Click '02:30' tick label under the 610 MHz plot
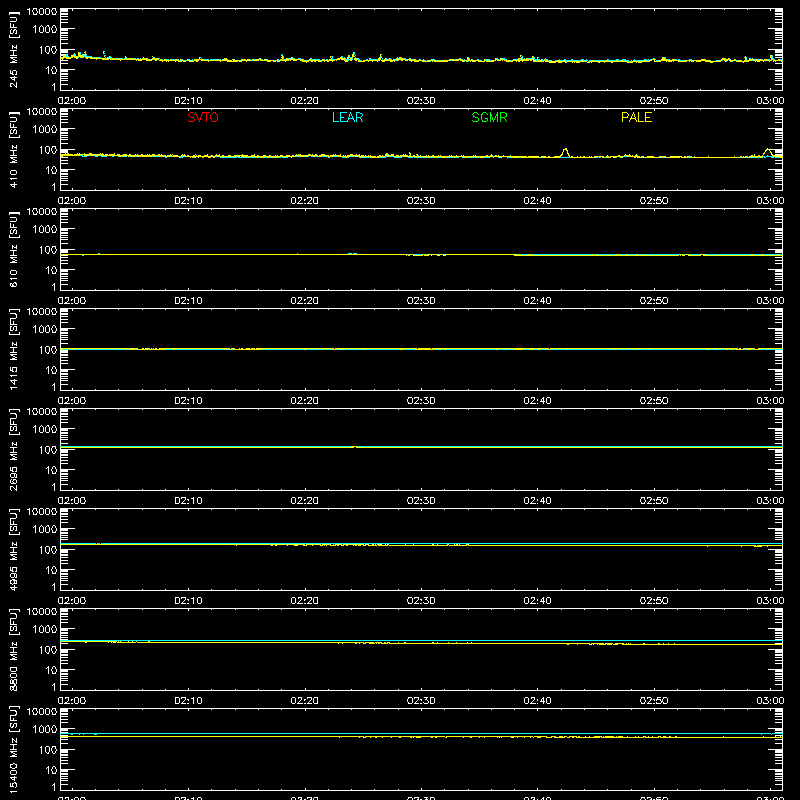Viewport: 800px width, 800px height. pyautogui.click(x=421, y=301)
